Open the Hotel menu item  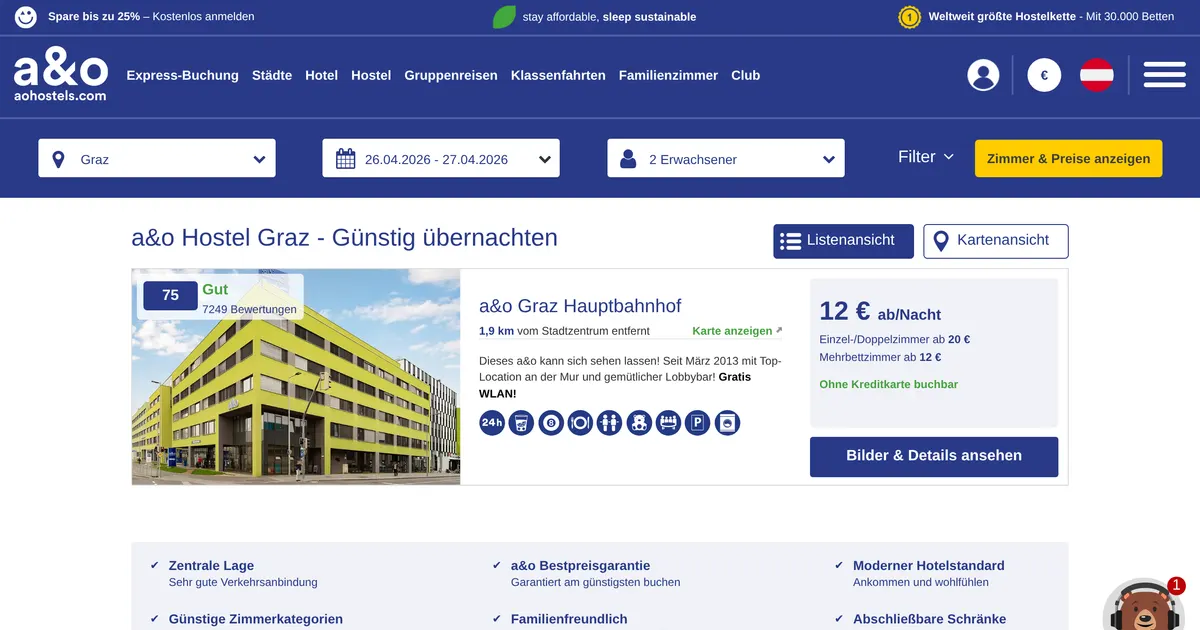322,75
